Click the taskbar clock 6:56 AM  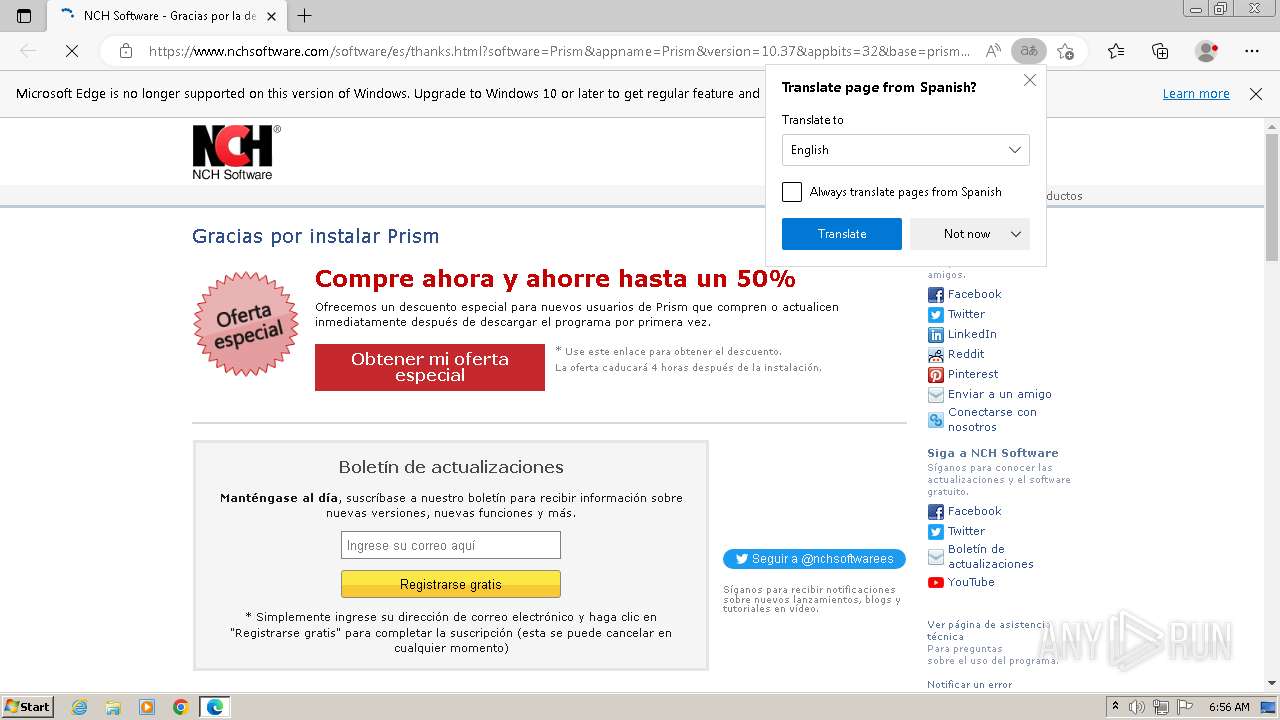coord(1229,707)
